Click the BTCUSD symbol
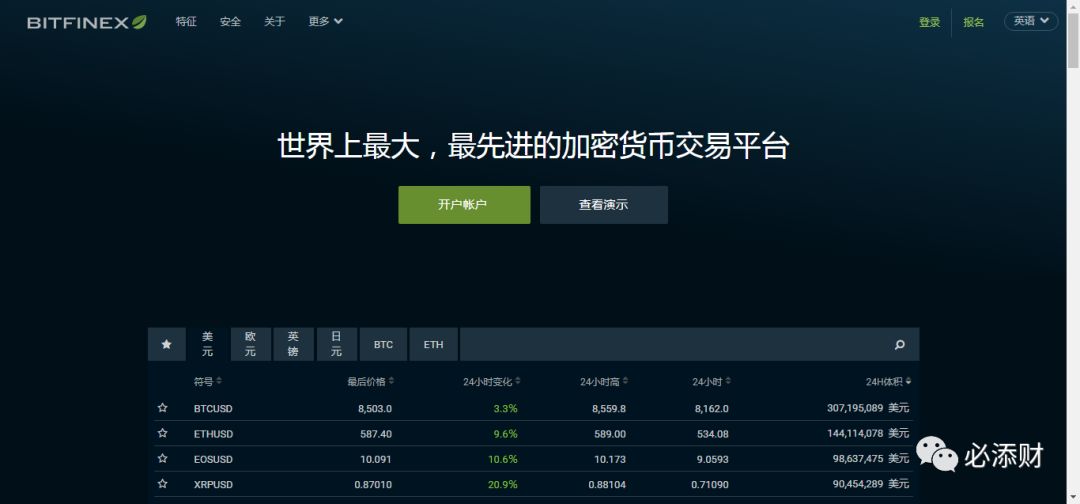 coord(213,408)
